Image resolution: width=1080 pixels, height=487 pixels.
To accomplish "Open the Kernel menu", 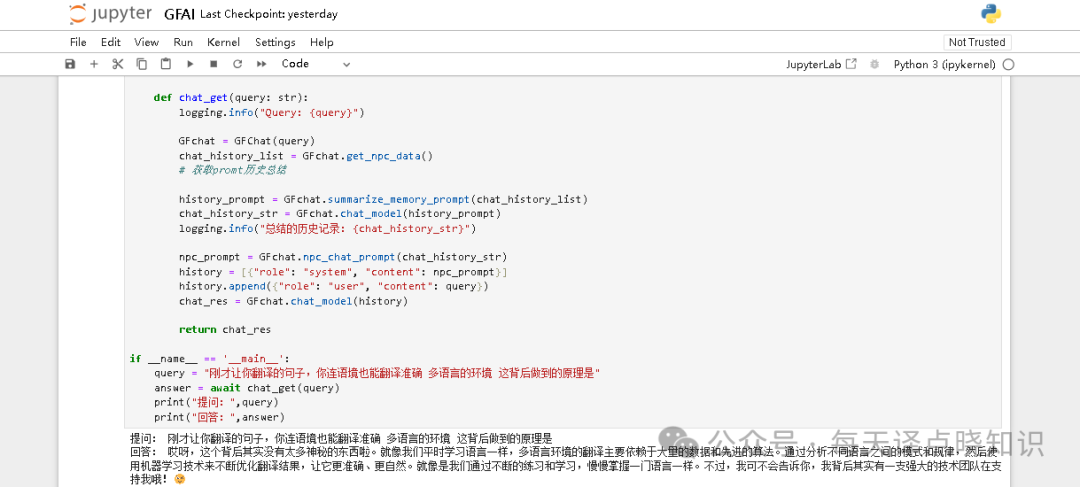I will pyautogui.click(x=223, y=42).
